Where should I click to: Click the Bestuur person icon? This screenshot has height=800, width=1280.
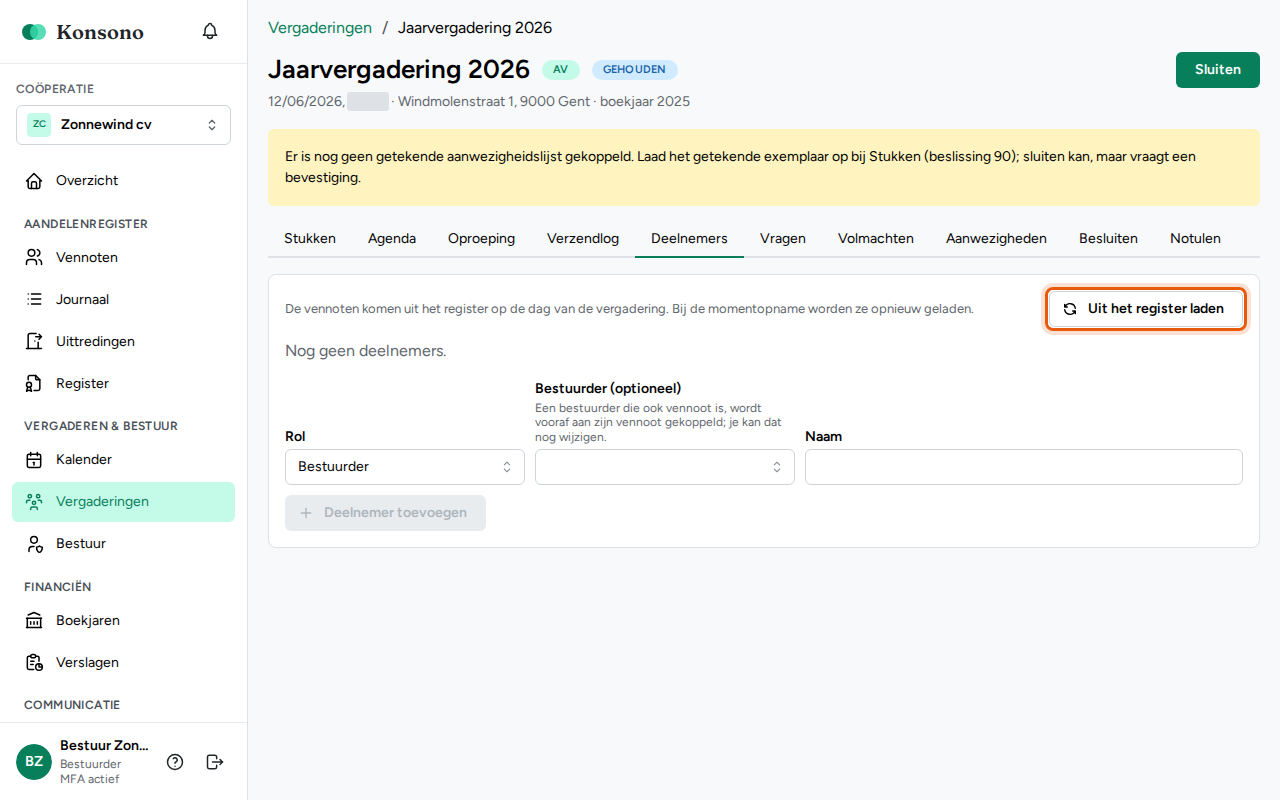click(34, 544)
